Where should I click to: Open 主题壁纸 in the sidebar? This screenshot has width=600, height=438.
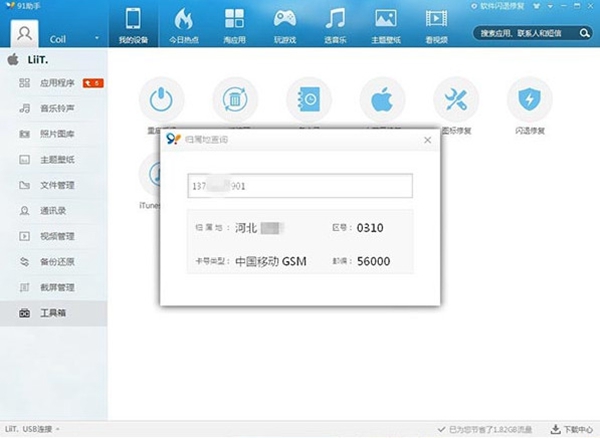(54, 160)
